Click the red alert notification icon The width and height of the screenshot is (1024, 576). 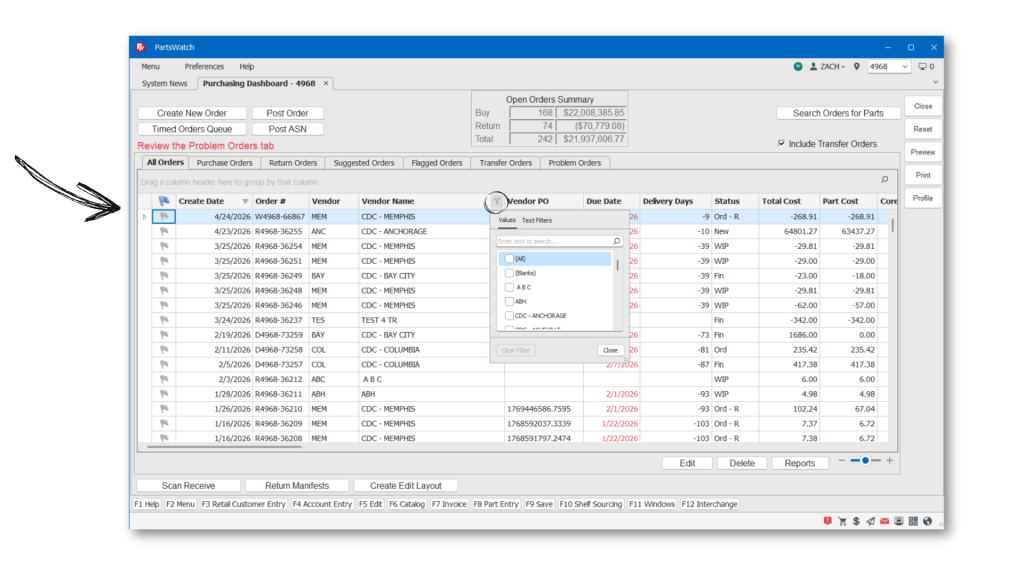827,521
